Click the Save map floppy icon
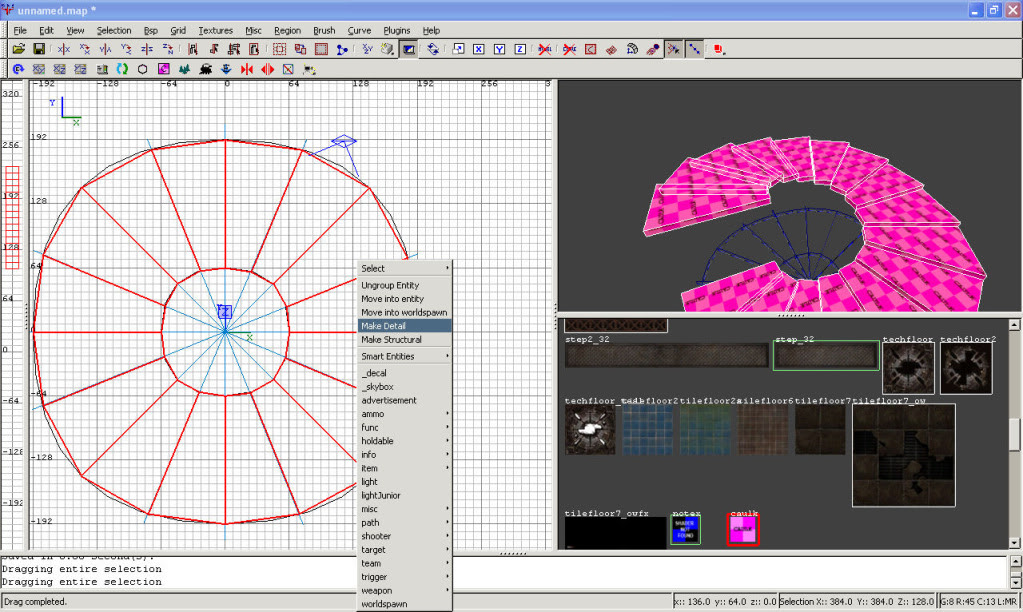This screenshot has height=612, width=1023. point(39,49)
